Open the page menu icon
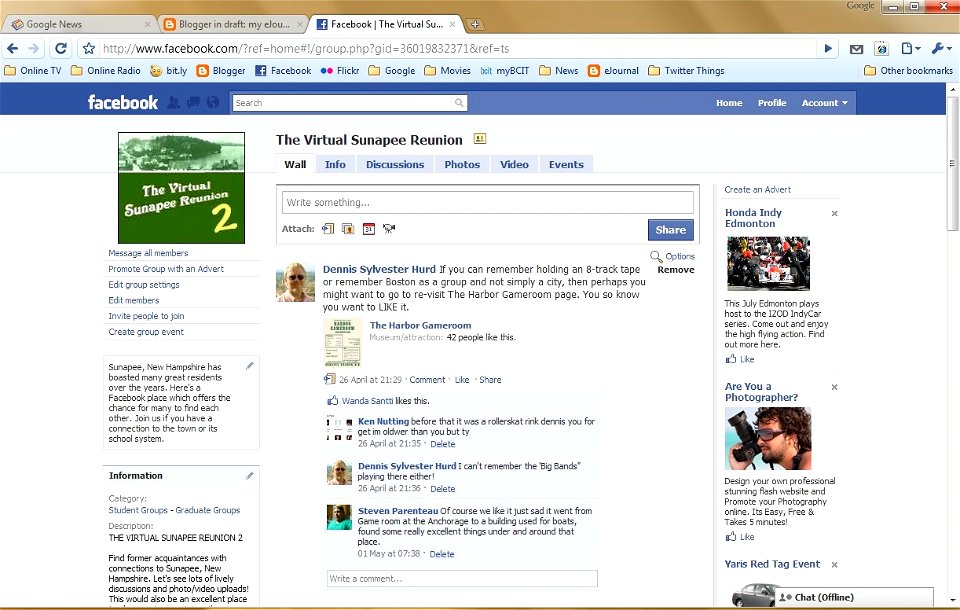 tap(910, 48)
